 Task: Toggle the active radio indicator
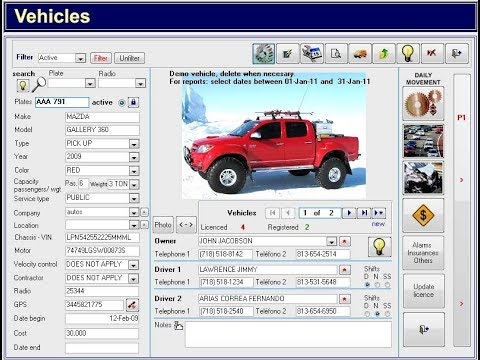tap(122, 103)
